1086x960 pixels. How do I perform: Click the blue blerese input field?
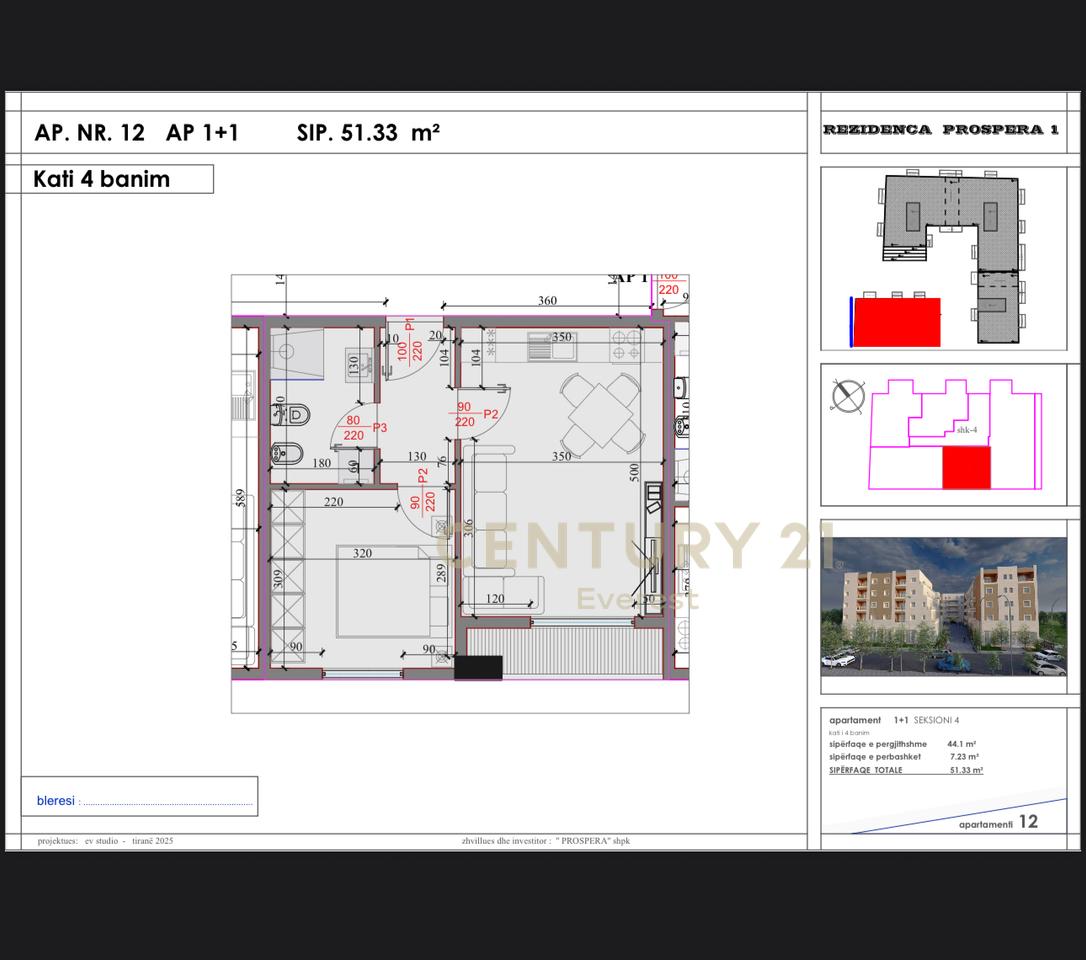tap(140, 800)
